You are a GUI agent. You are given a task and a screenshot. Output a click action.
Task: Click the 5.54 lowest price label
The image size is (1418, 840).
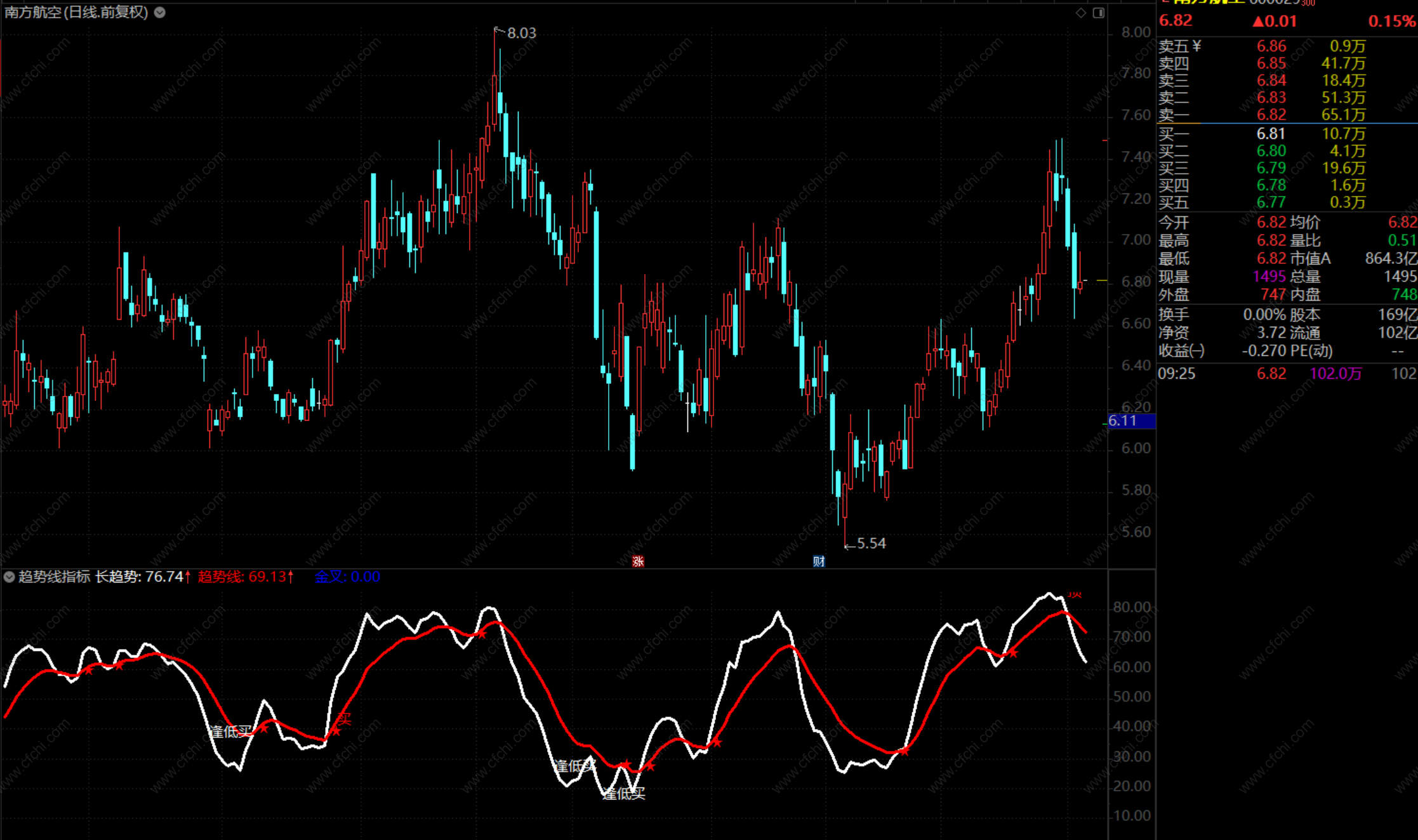coord(871,543)
